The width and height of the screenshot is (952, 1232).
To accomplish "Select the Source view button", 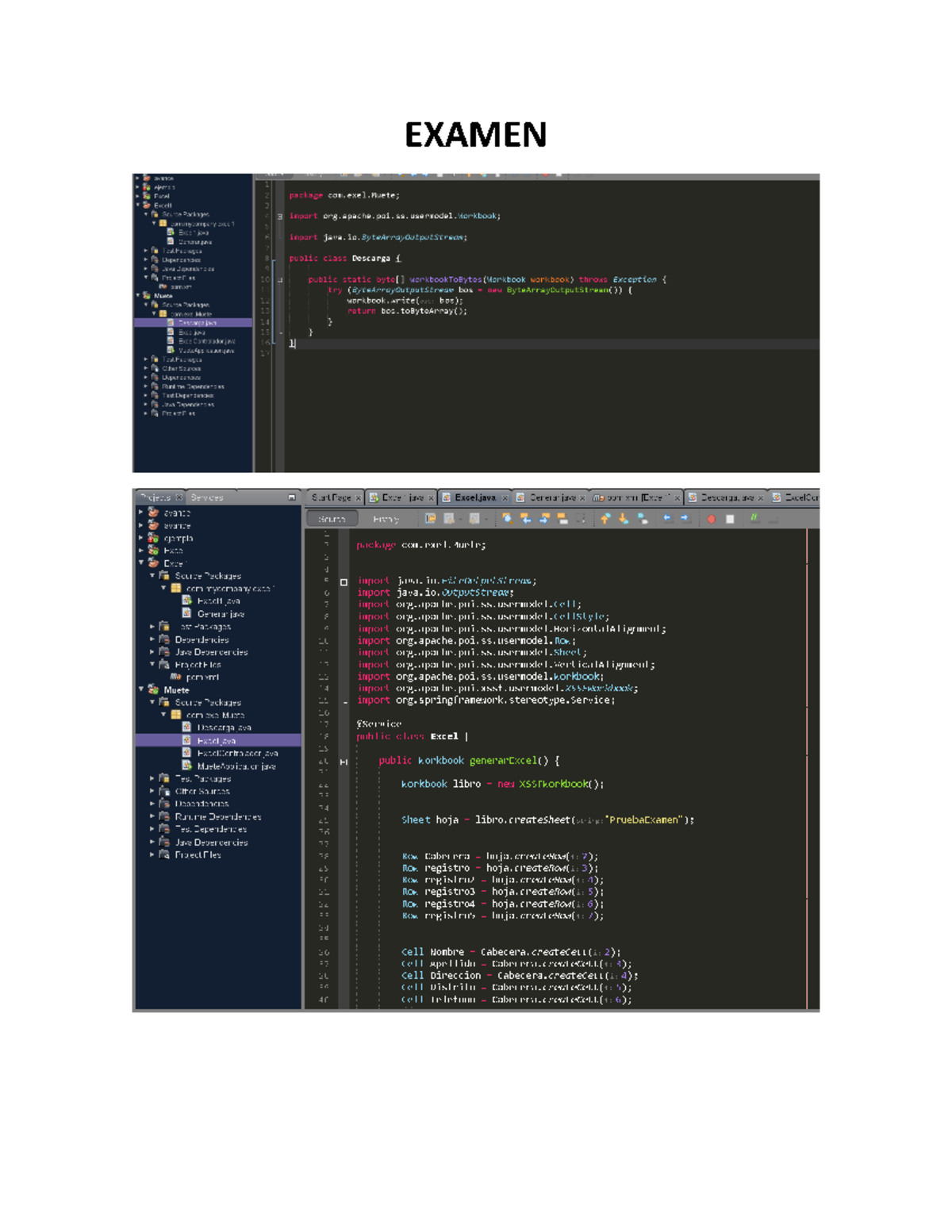I will coord(332,519).
